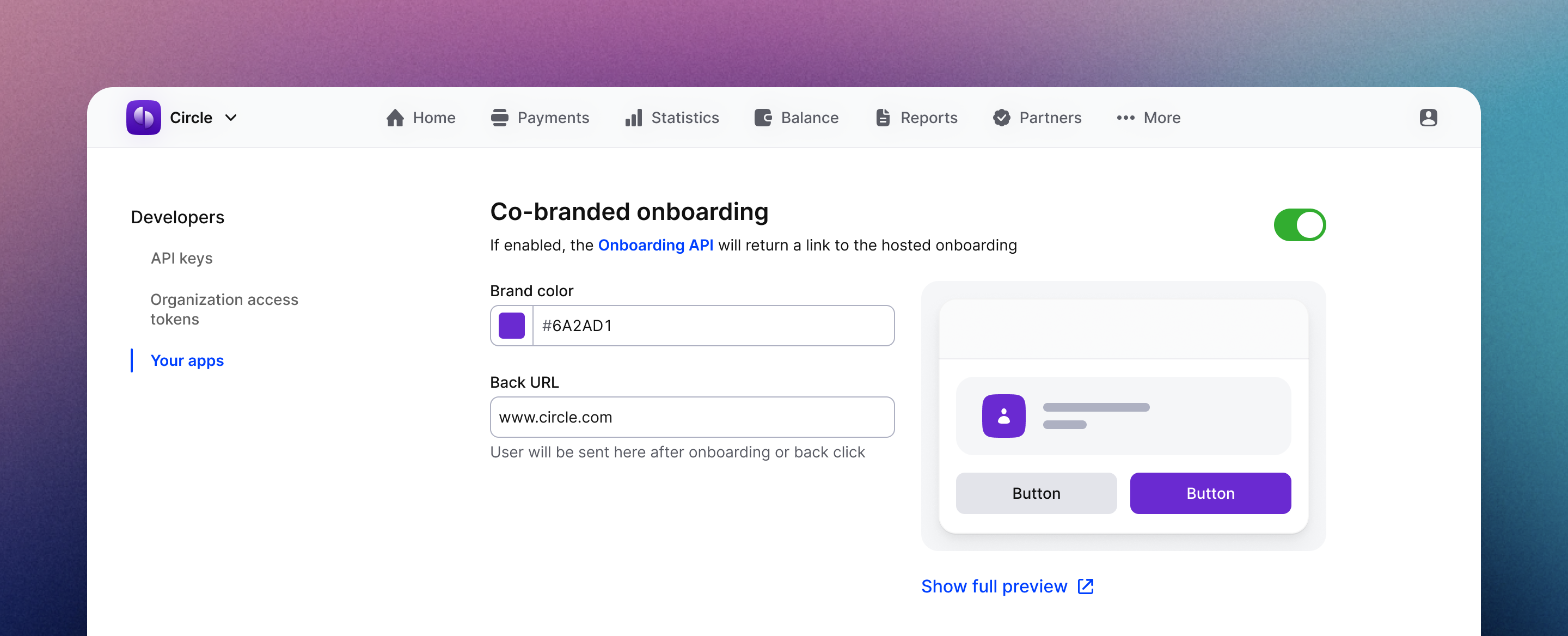Expand the Circle organization chevron

231,118
